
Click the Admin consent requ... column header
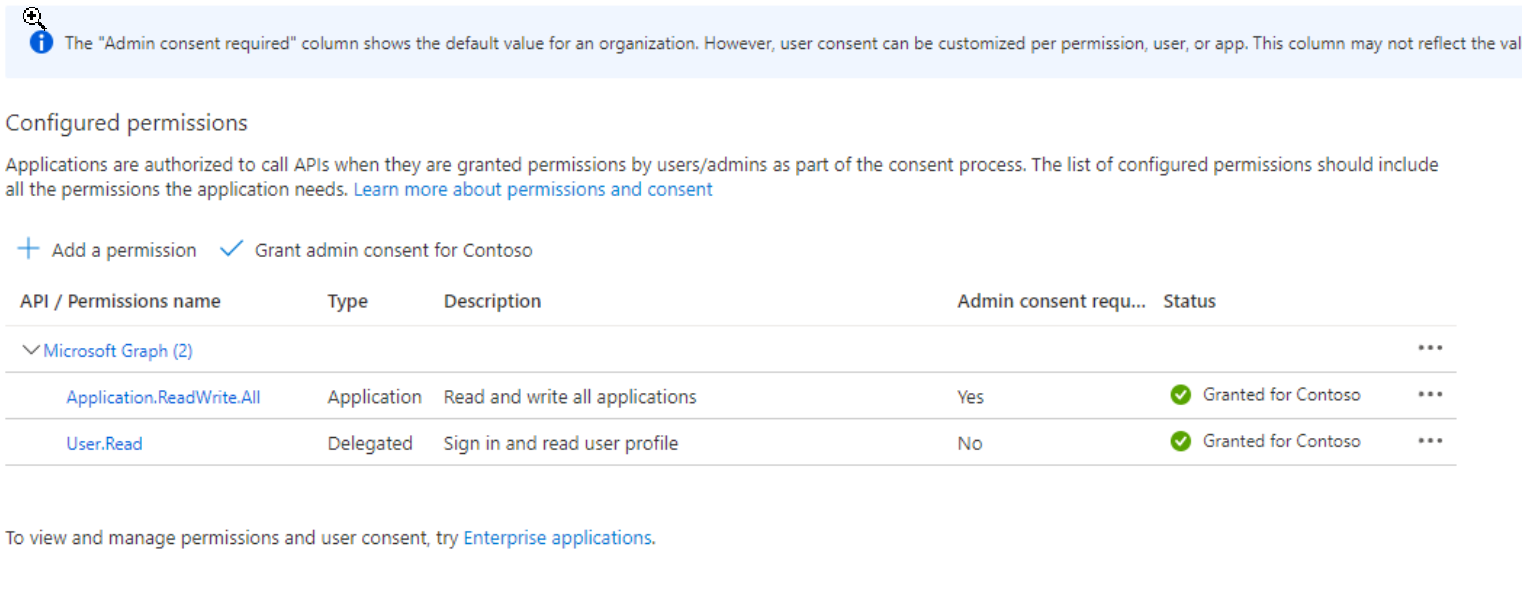point(1051,301)
